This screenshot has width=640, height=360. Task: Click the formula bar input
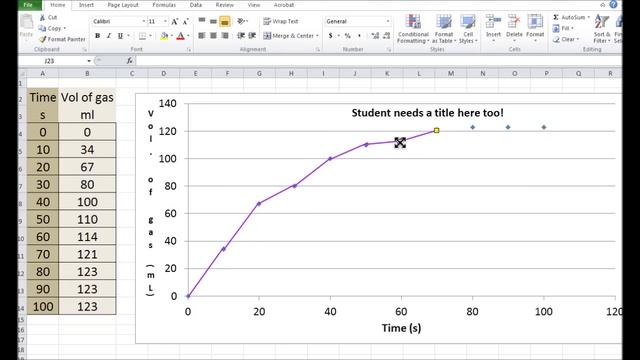[378, 61]
